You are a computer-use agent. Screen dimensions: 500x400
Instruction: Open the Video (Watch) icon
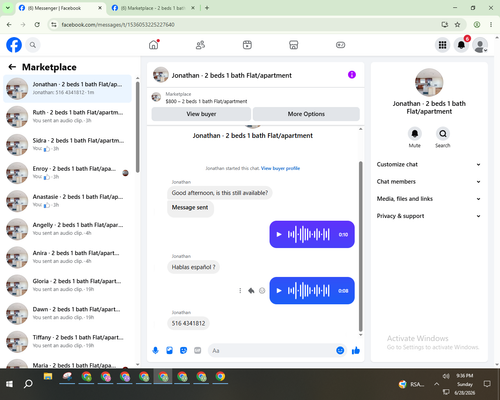click(247, 45)
